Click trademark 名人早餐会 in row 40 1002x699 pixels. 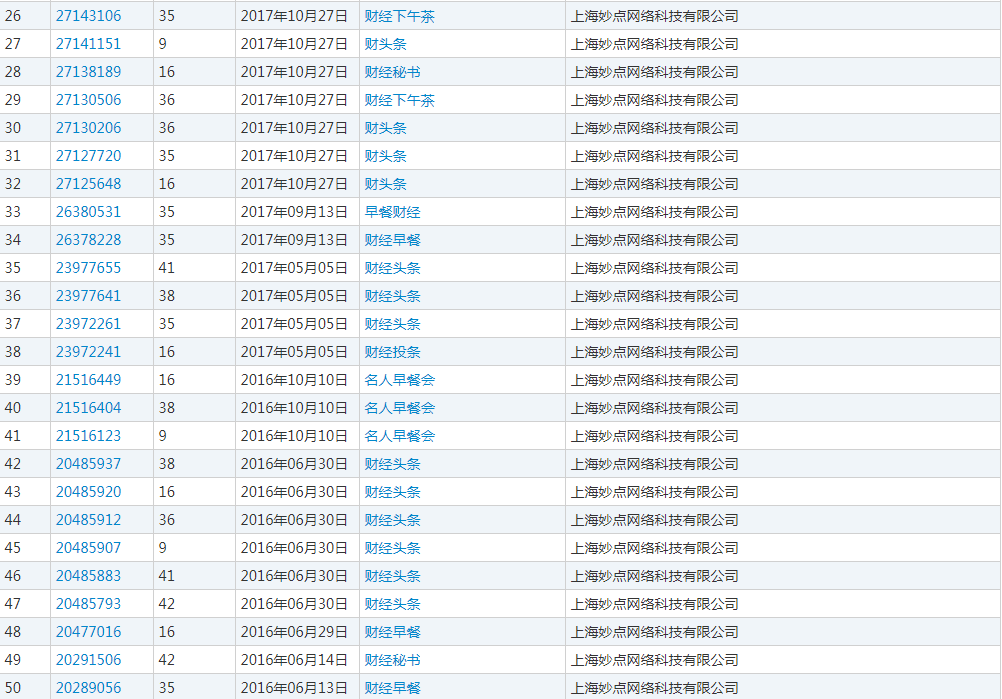[x=399, y=408]
